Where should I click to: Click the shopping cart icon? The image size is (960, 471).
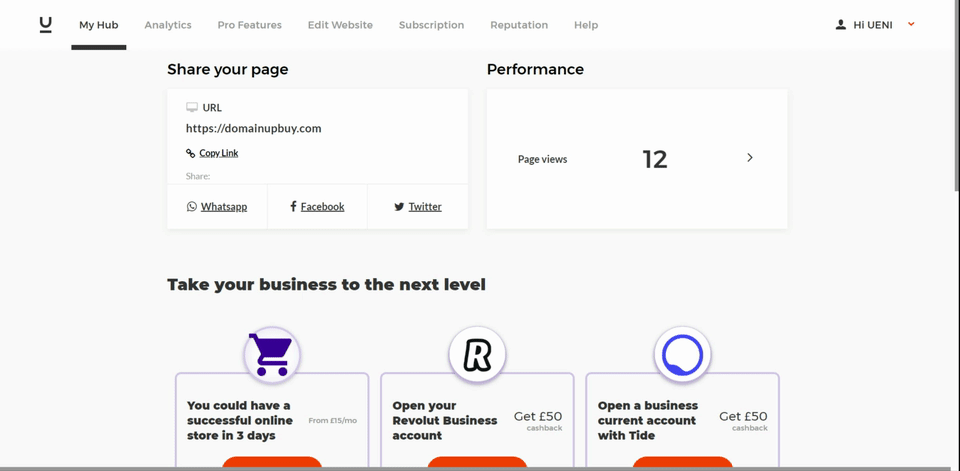pos(272,354)
